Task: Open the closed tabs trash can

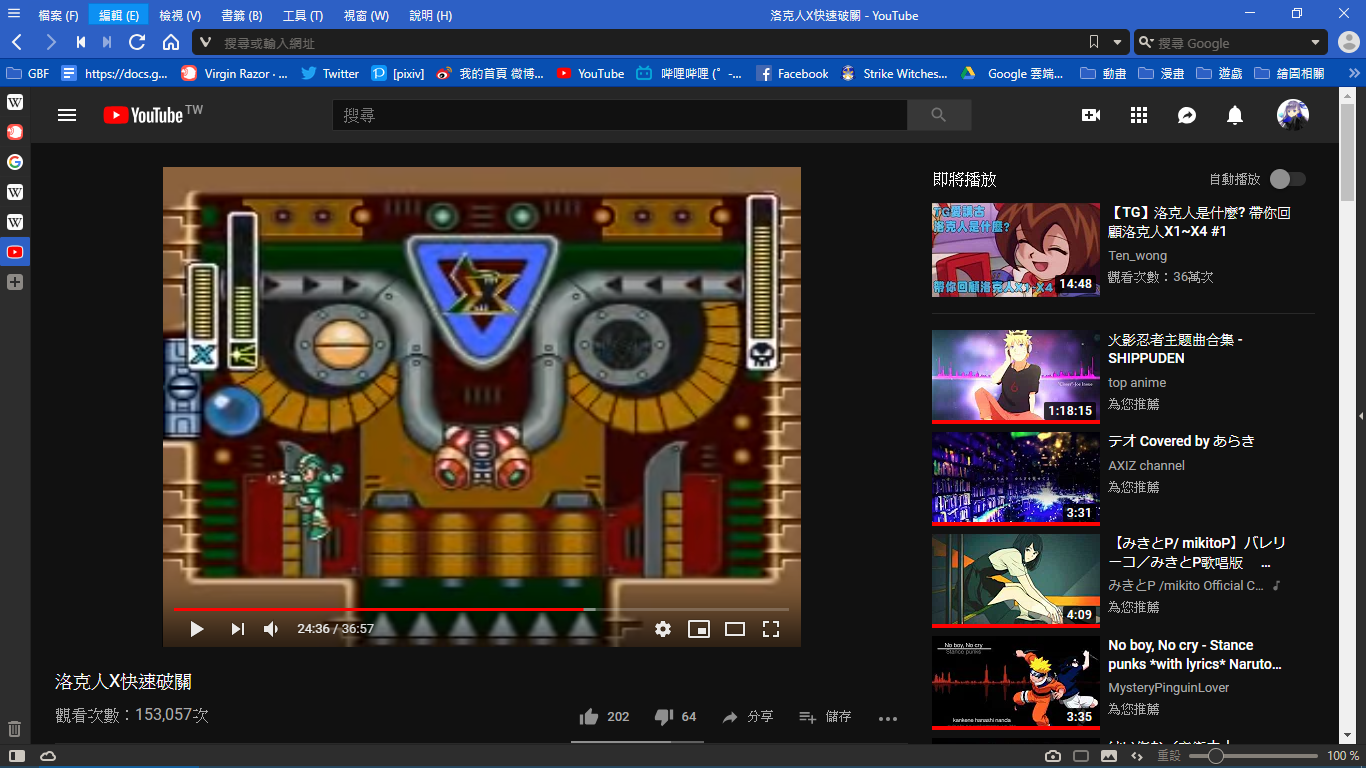Action: pyautogui.click(x=15, y=729)
